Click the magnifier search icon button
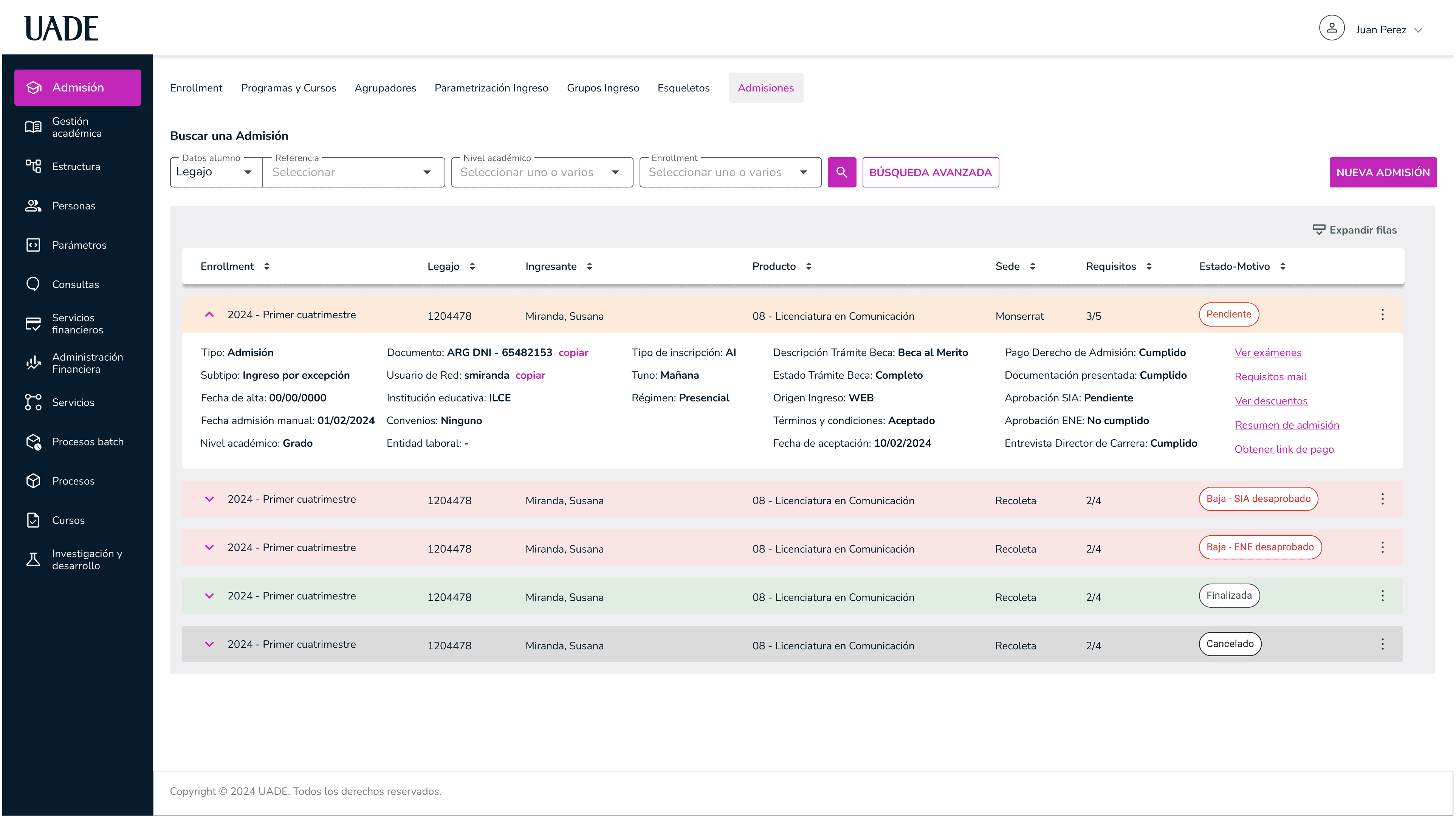The width and height of the screenshot is (1456, 816). pyautogui.click(x=842, y=172)
